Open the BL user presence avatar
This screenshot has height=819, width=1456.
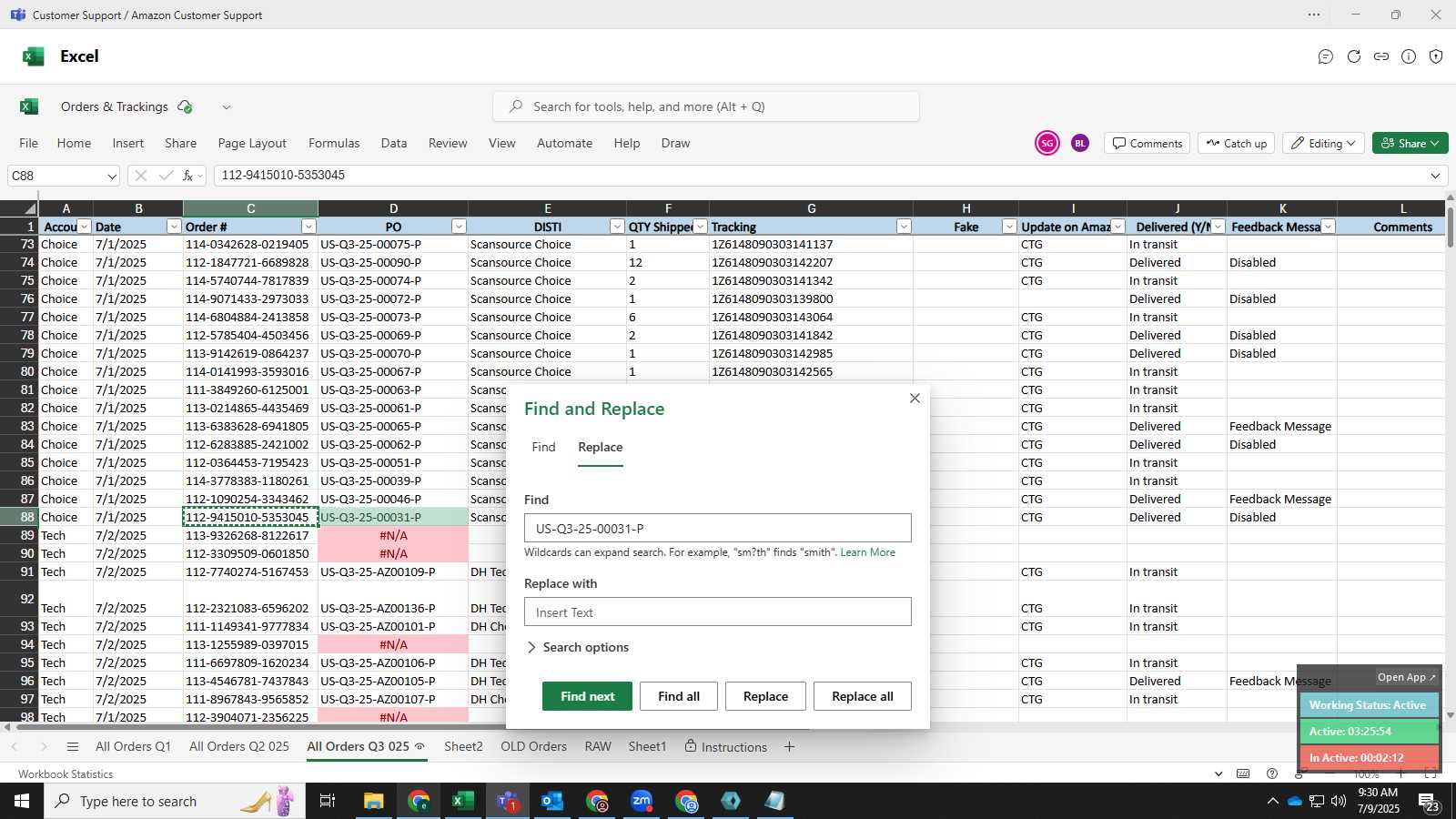click(1080, 143)
